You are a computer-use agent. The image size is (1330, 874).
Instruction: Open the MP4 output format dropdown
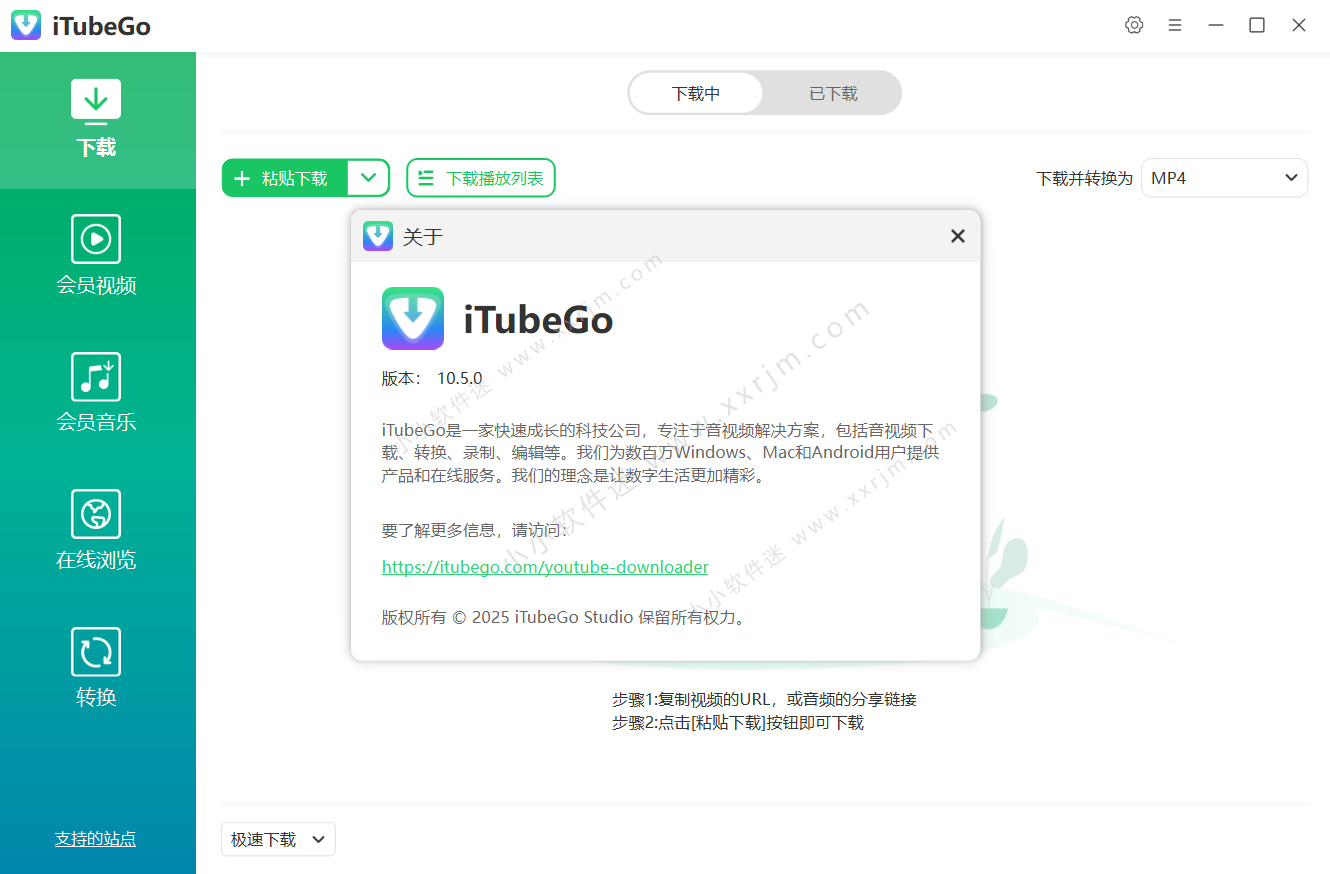1224,179
